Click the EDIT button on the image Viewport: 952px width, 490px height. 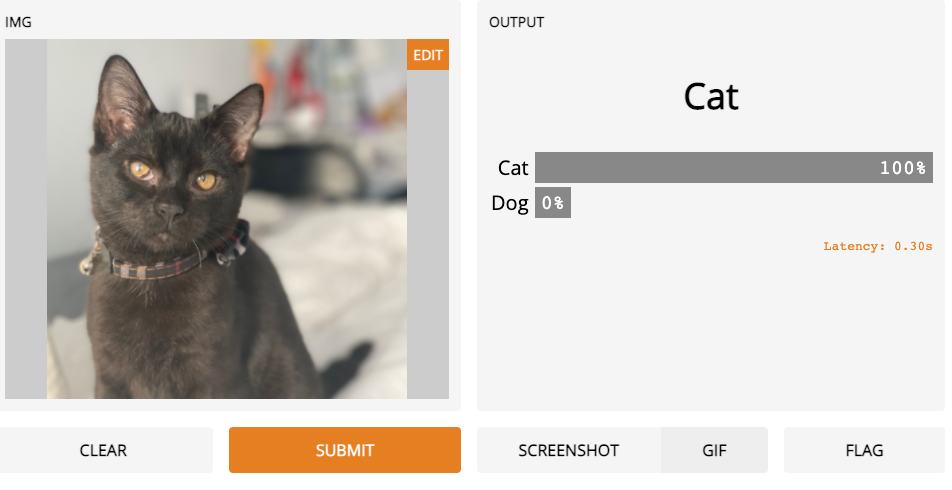[x=427, y=55]
